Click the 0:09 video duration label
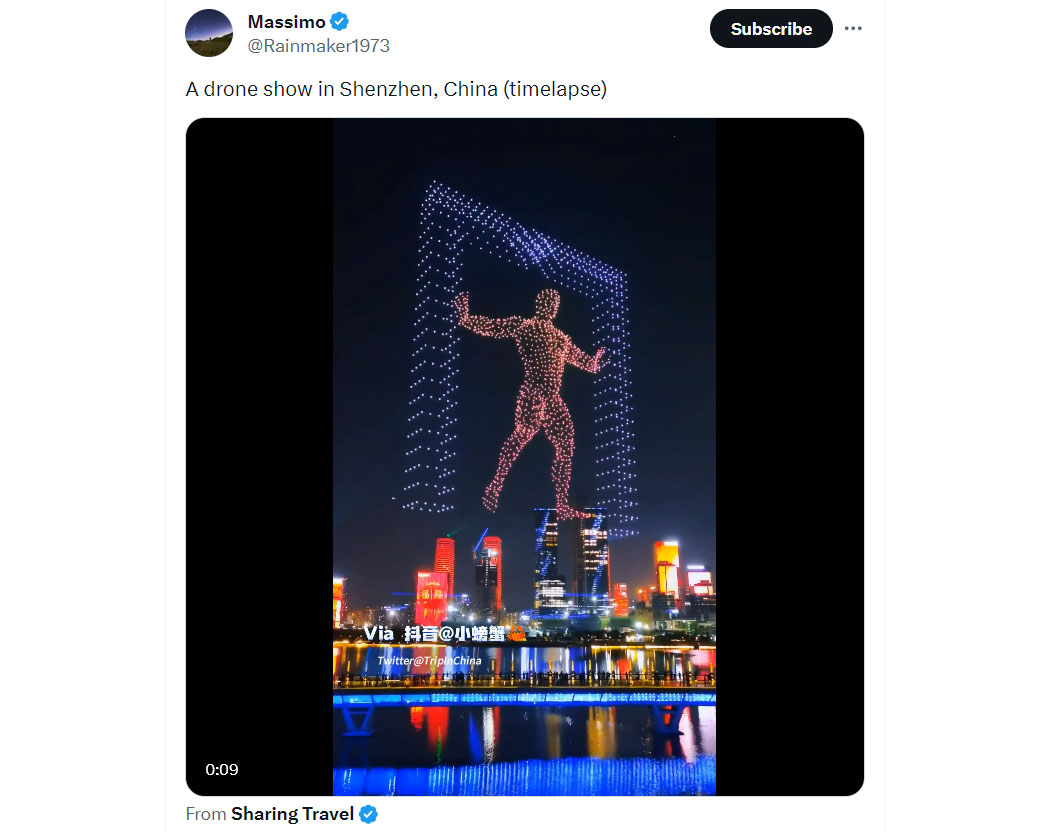This screenshot has width=1050, height=832. [222, 769]
